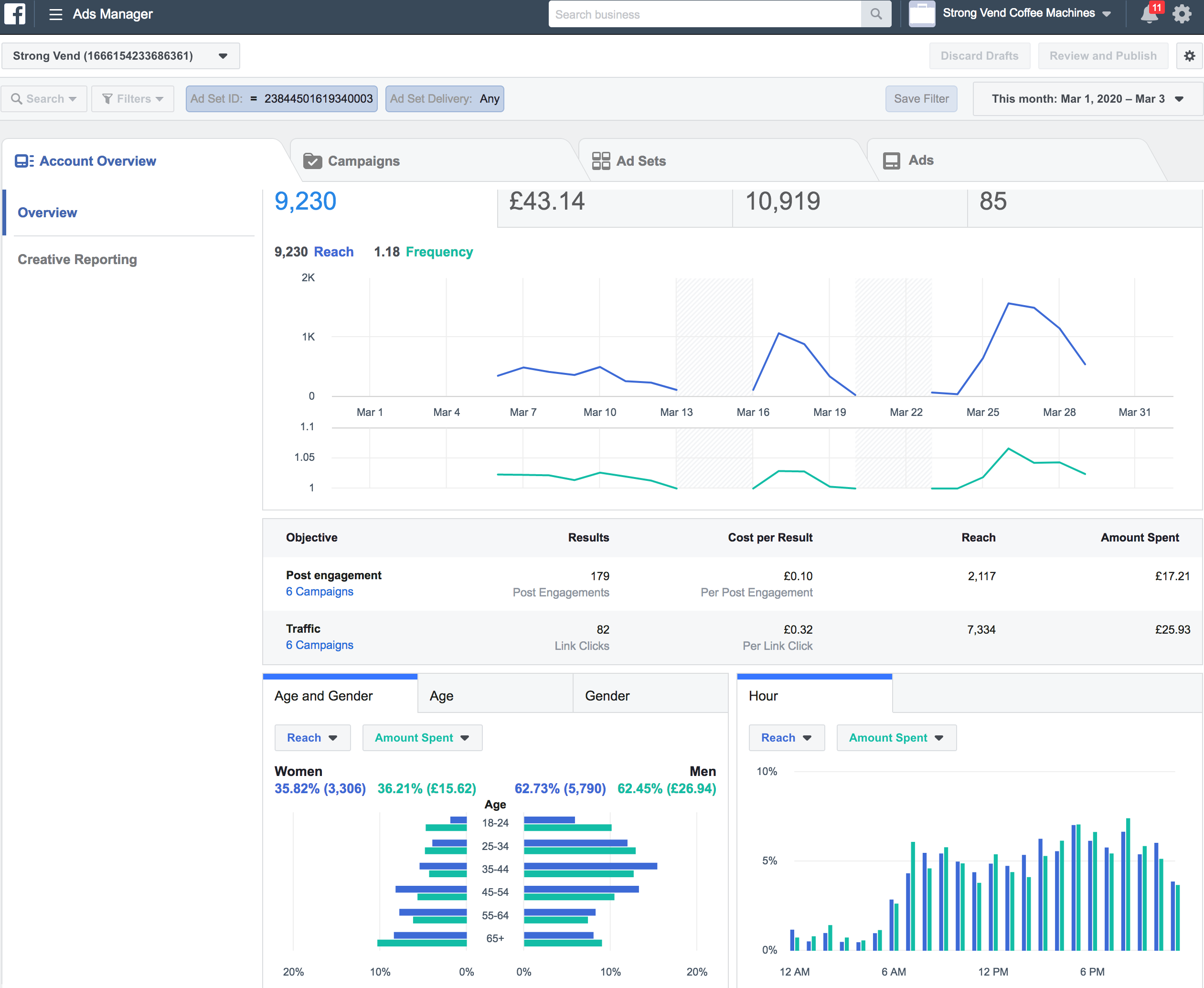The image size is (1204, 988).
Task: Click the business briefcase icon
Action: pyautogui.click(x=922, y=14)
